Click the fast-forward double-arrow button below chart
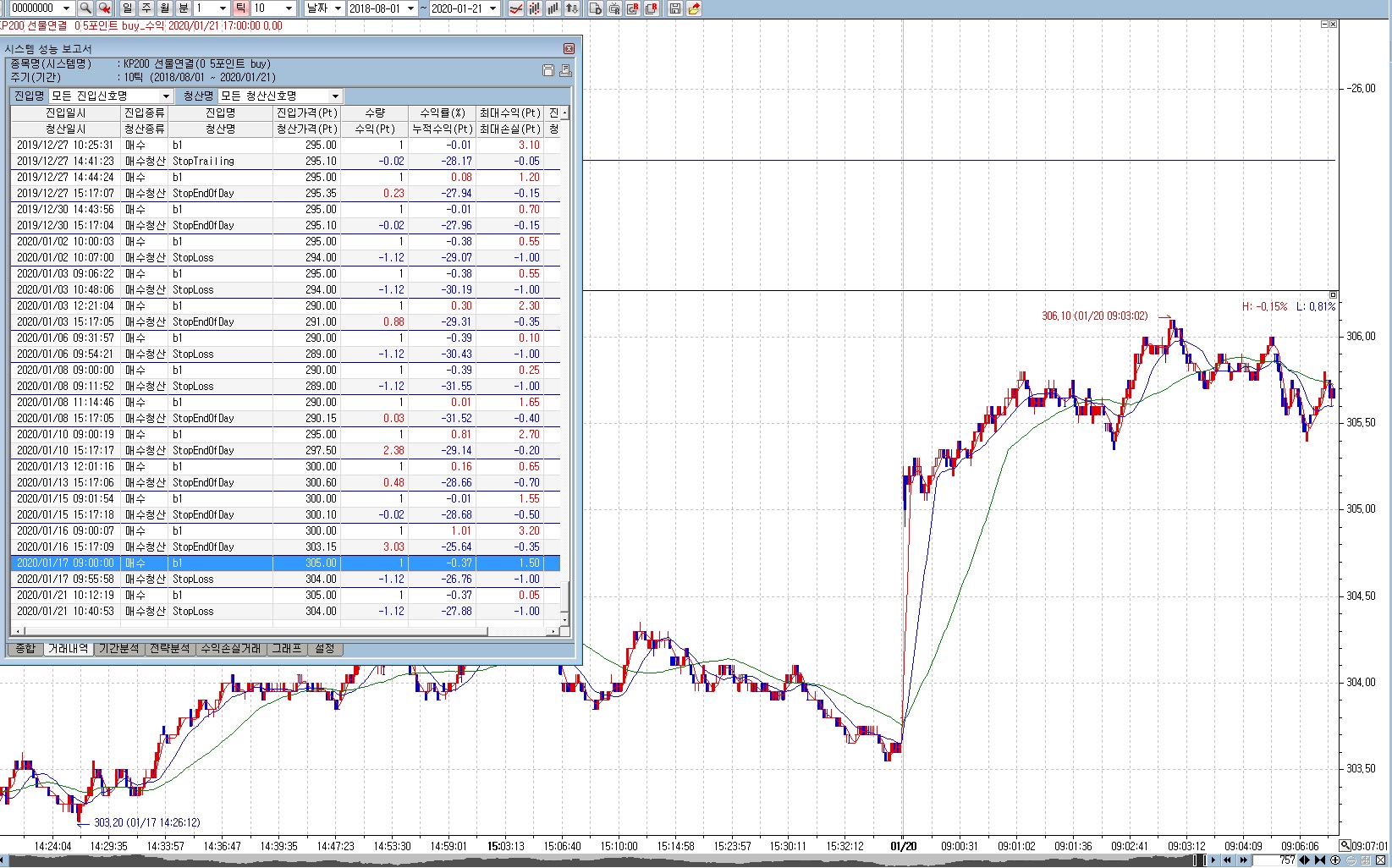Screen dimensions: 1392x868 coord(1243,860)
